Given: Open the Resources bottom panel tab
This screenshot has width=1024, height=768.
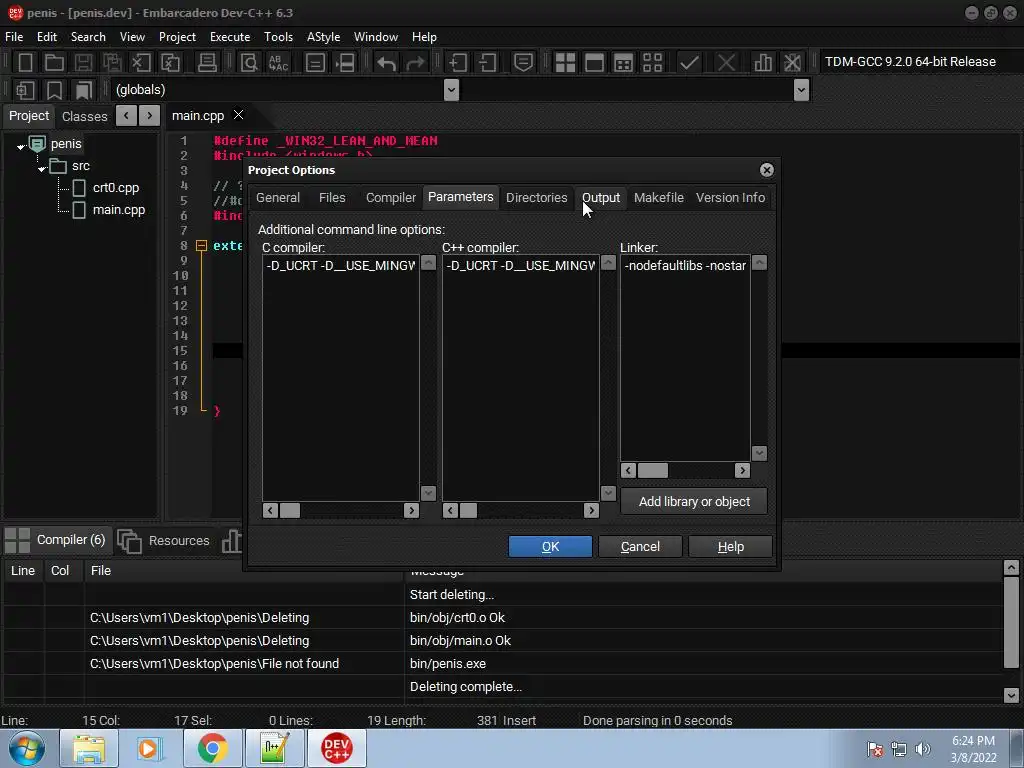Looking at the screenshot, I should click(164, 541).
